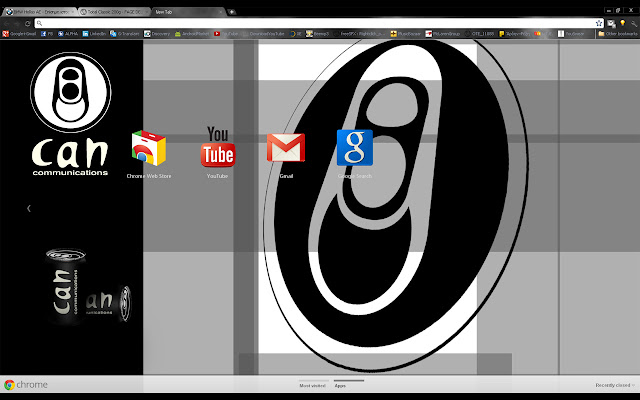Viewport: 640px width, 400px height.
Task: Switch to Most visited section
Action: [x=312, y=385]
